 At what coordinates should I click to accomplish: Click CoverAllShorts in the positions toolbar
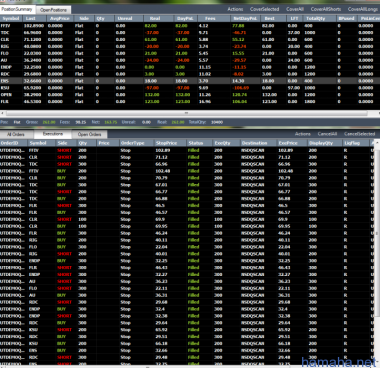point(326,9)
